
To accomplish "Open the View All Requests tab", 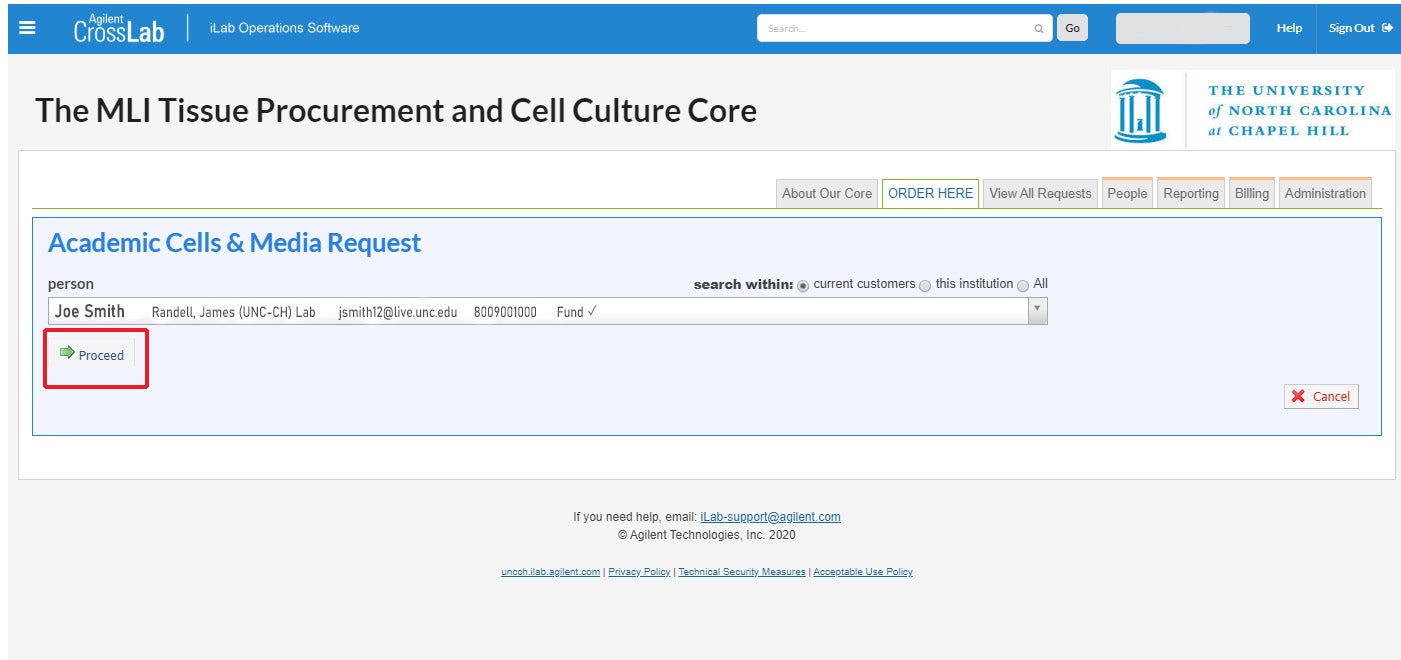I will [x=1040, y=194].
